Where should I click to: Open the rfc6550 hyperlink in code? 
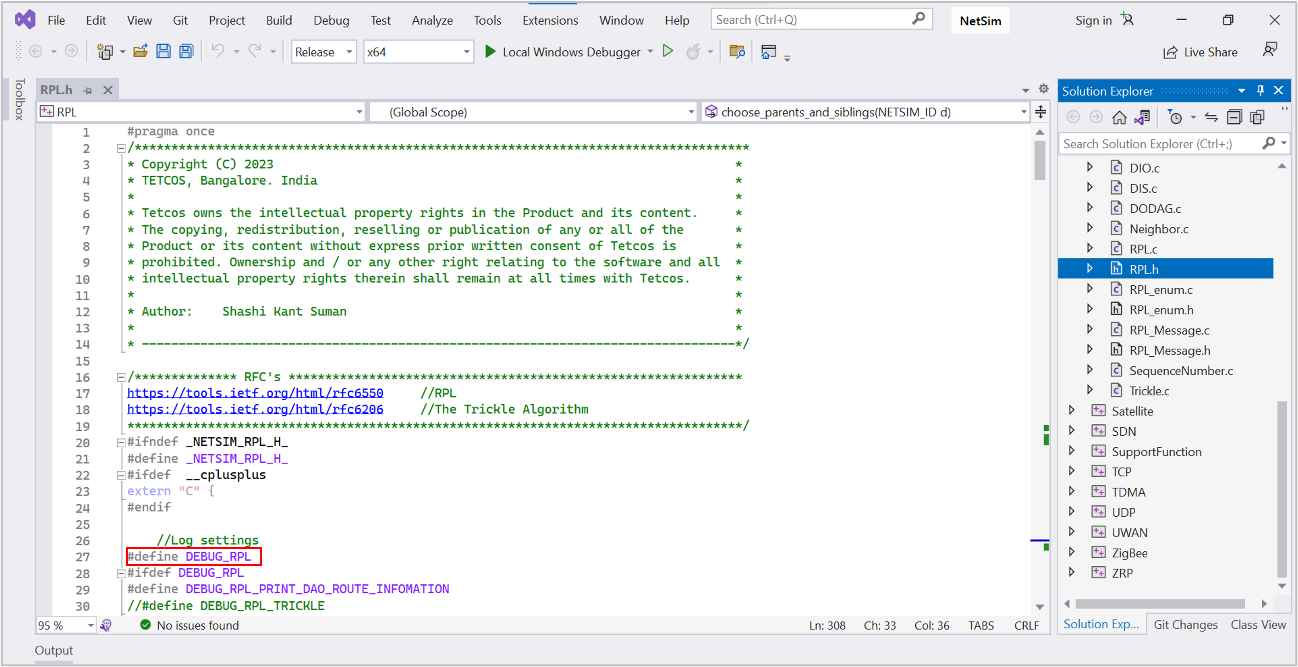[x=255, y=393]
